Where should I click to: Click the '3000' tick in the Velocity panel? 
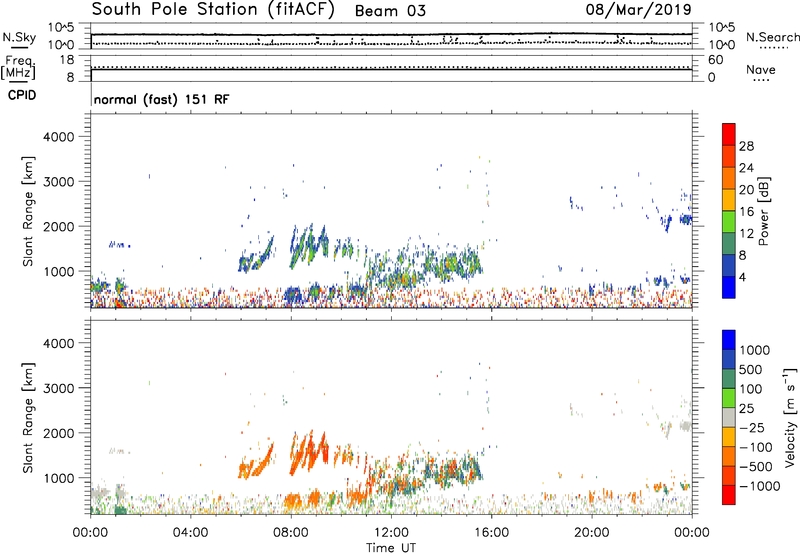coord(59,388)
